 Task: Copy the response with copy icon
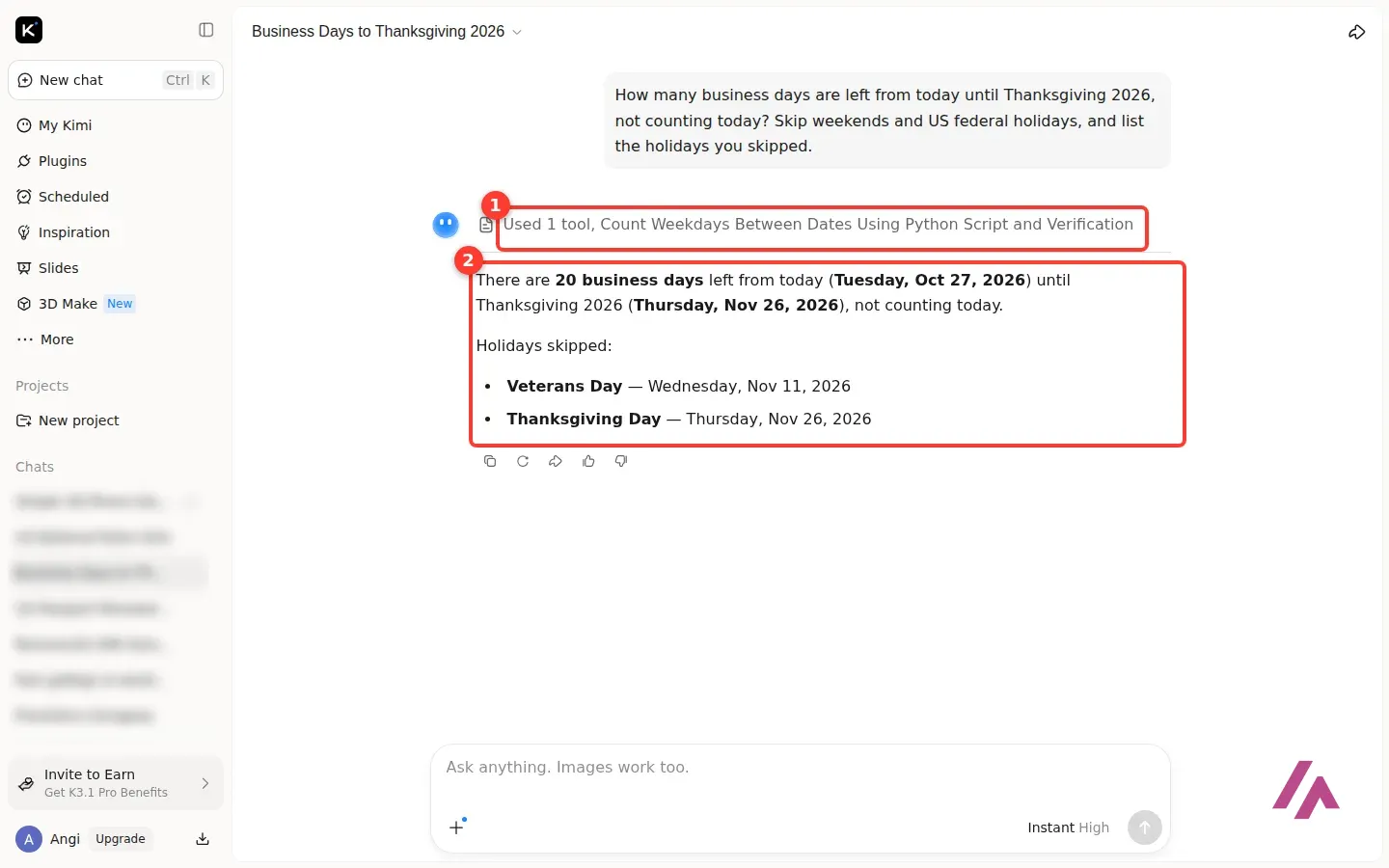tap(490, 461)
